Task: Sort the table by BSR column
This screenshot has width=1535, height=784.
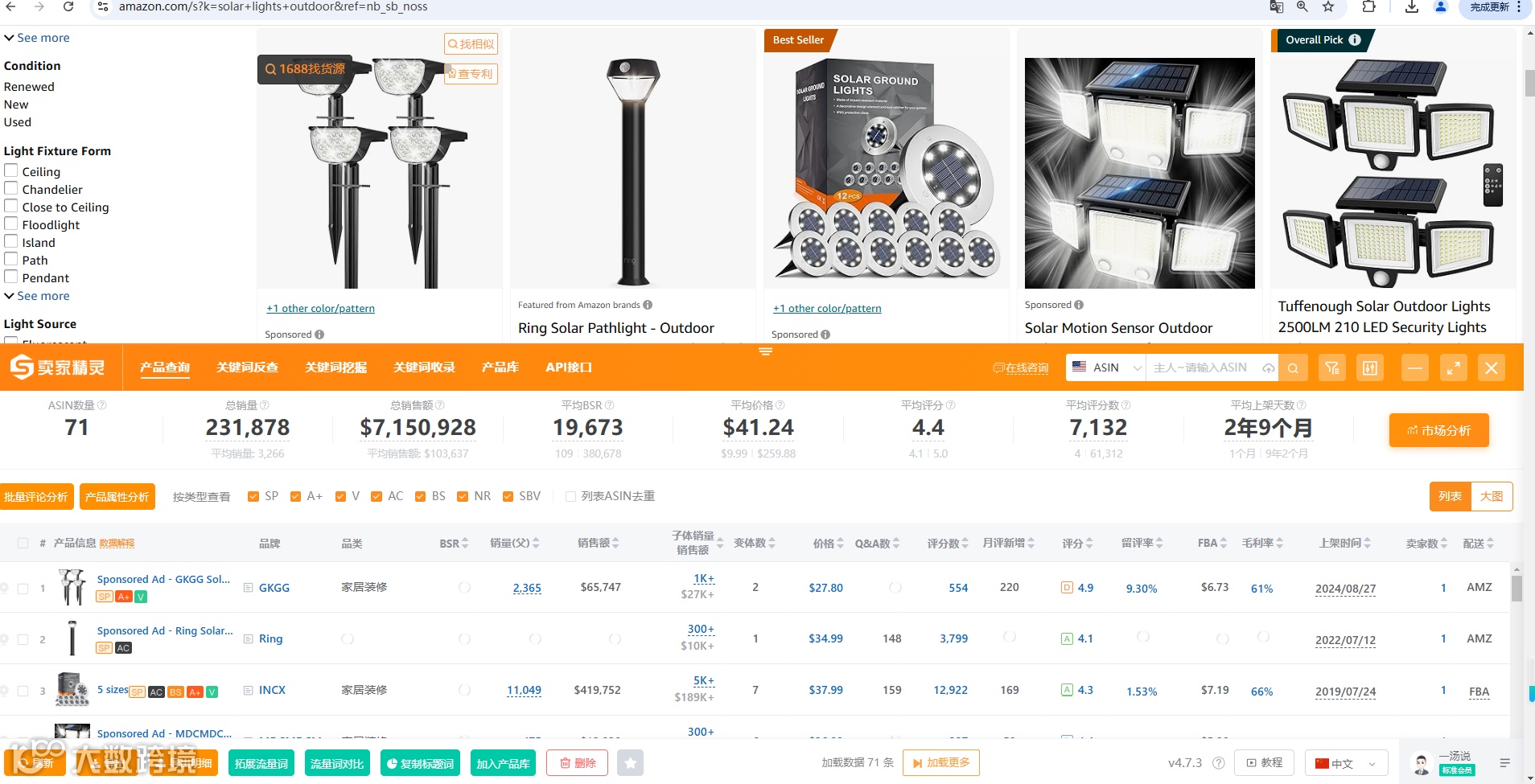Action: click(x=454, y=544)
